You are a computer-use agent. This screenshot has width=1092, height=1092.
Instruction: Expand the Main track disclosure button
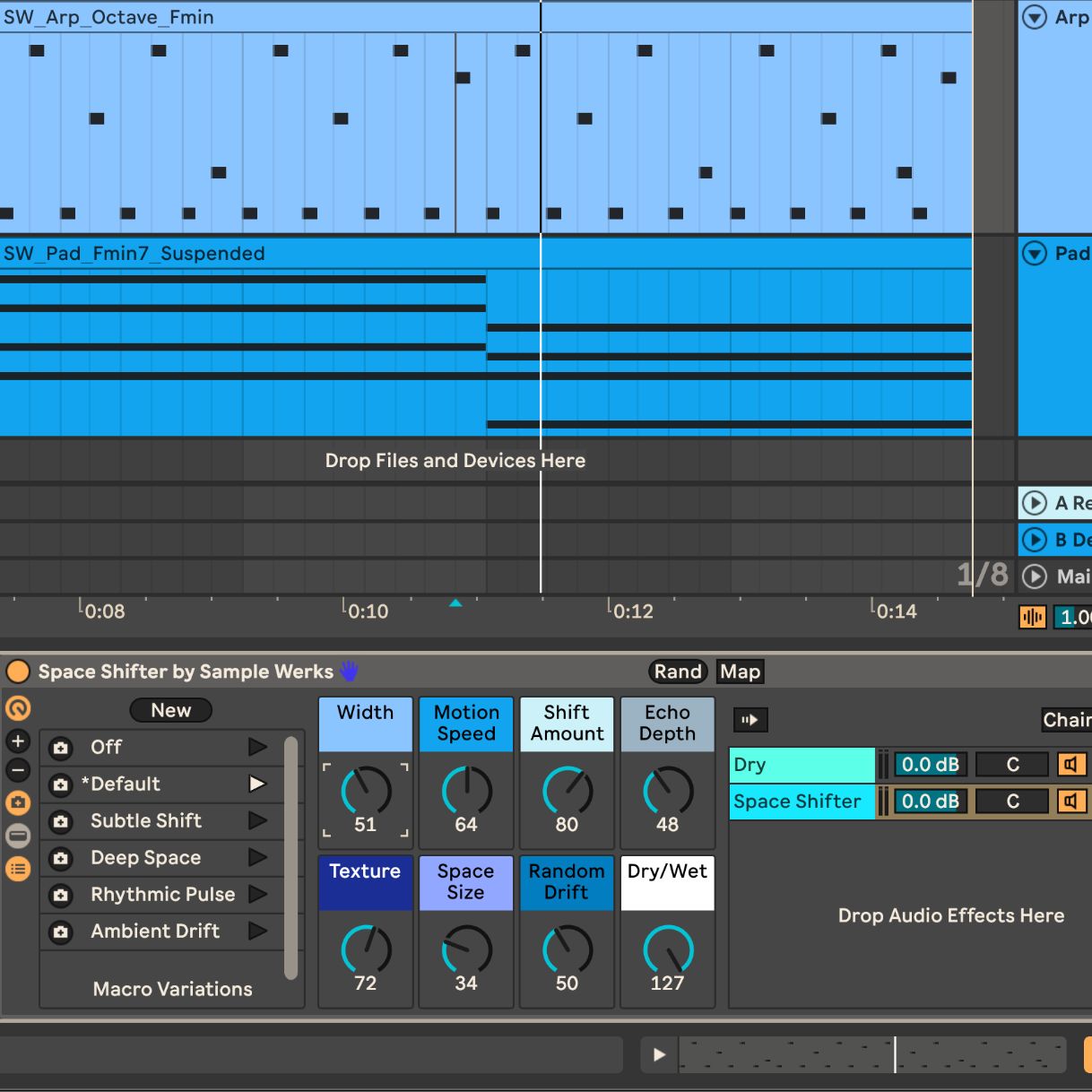coord(1035,576)
